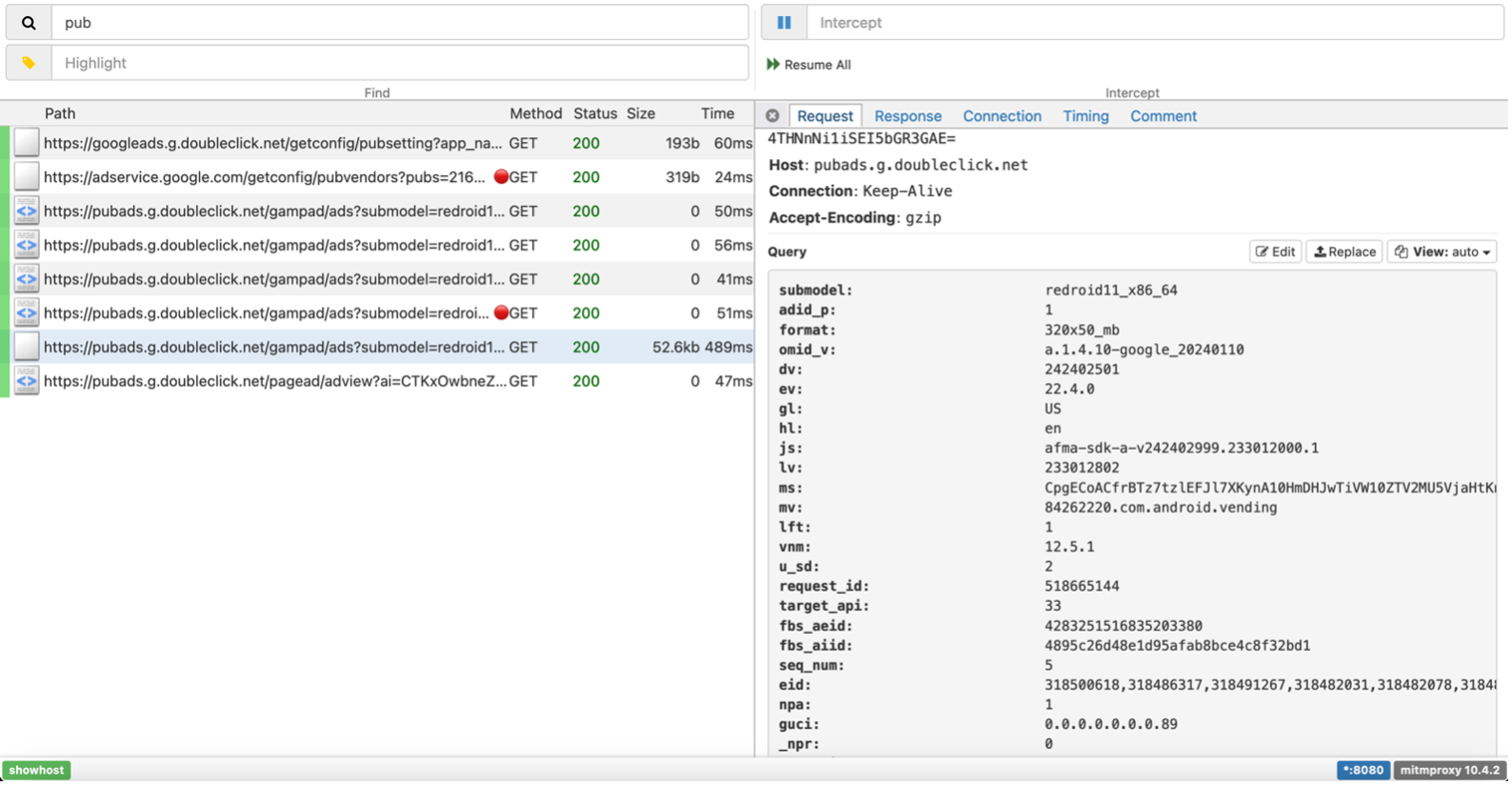This screenshot has height=786, width=1512.
Task: Close the flow details panel
Action: coord(772,116)
